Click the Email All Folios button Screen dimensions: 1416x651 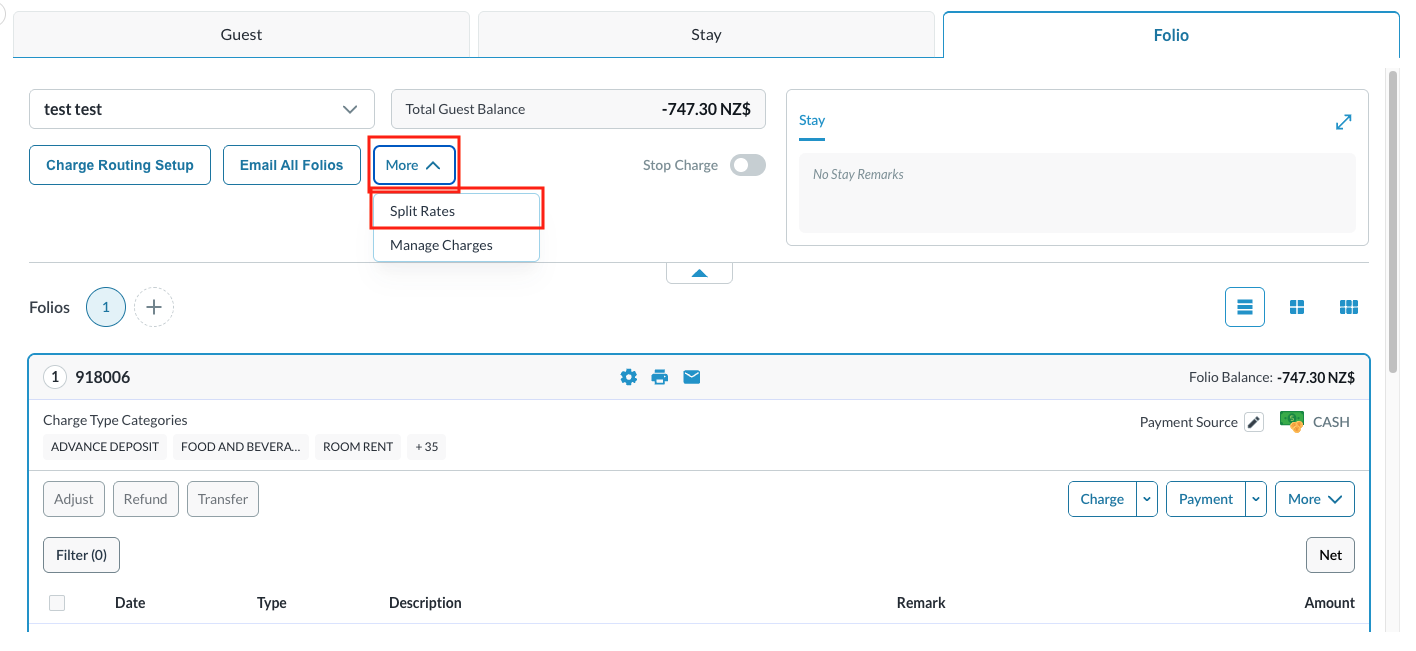tap(291, 165)
